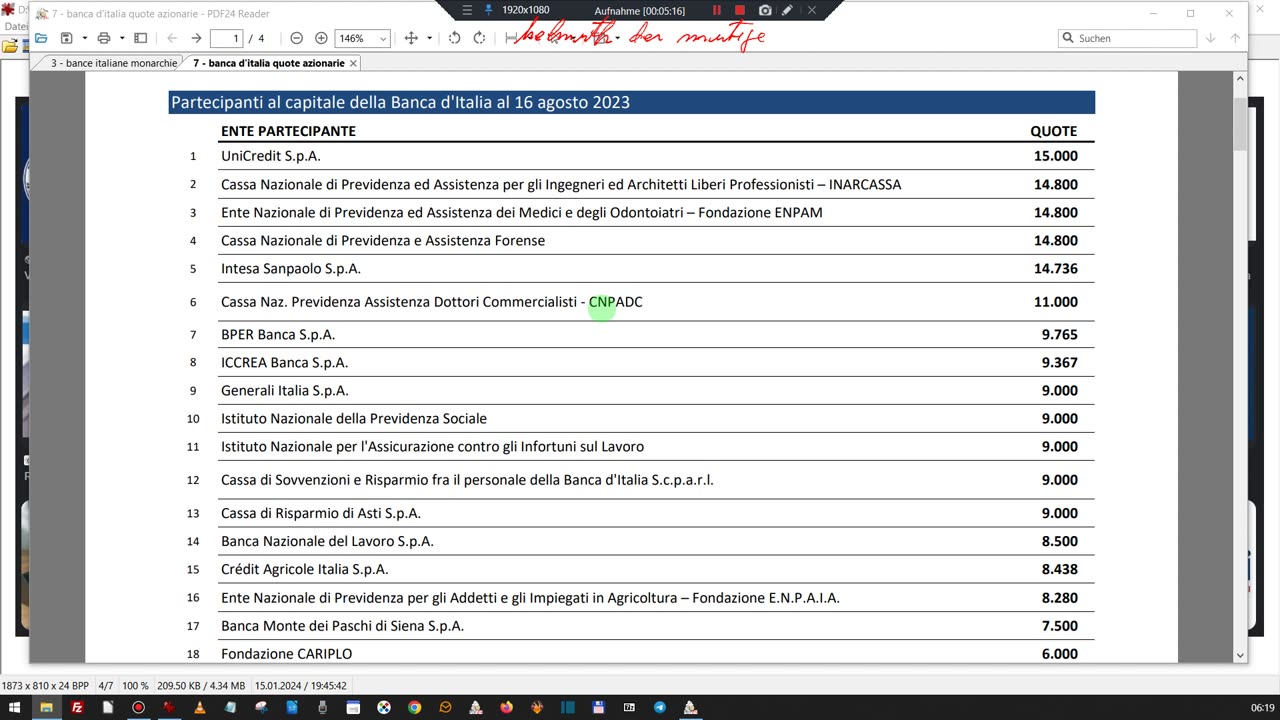The image size is (1280, 720).
Task: Open 7-Zip from the taskbar
Action: (x=629, y=707)
